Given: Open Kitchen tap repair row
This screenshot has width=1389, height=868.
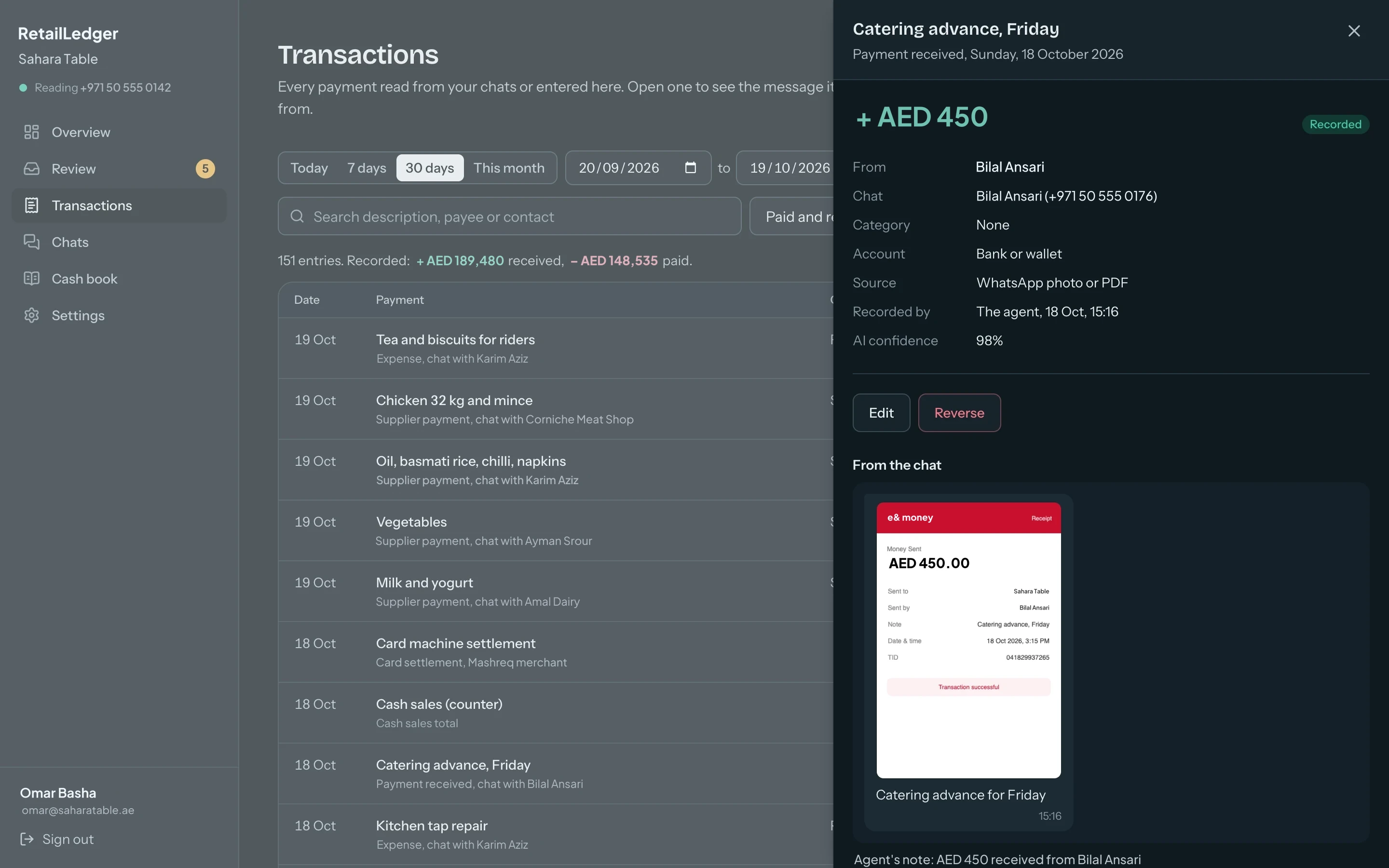Looking at the screenshot, I should (556, 835).
